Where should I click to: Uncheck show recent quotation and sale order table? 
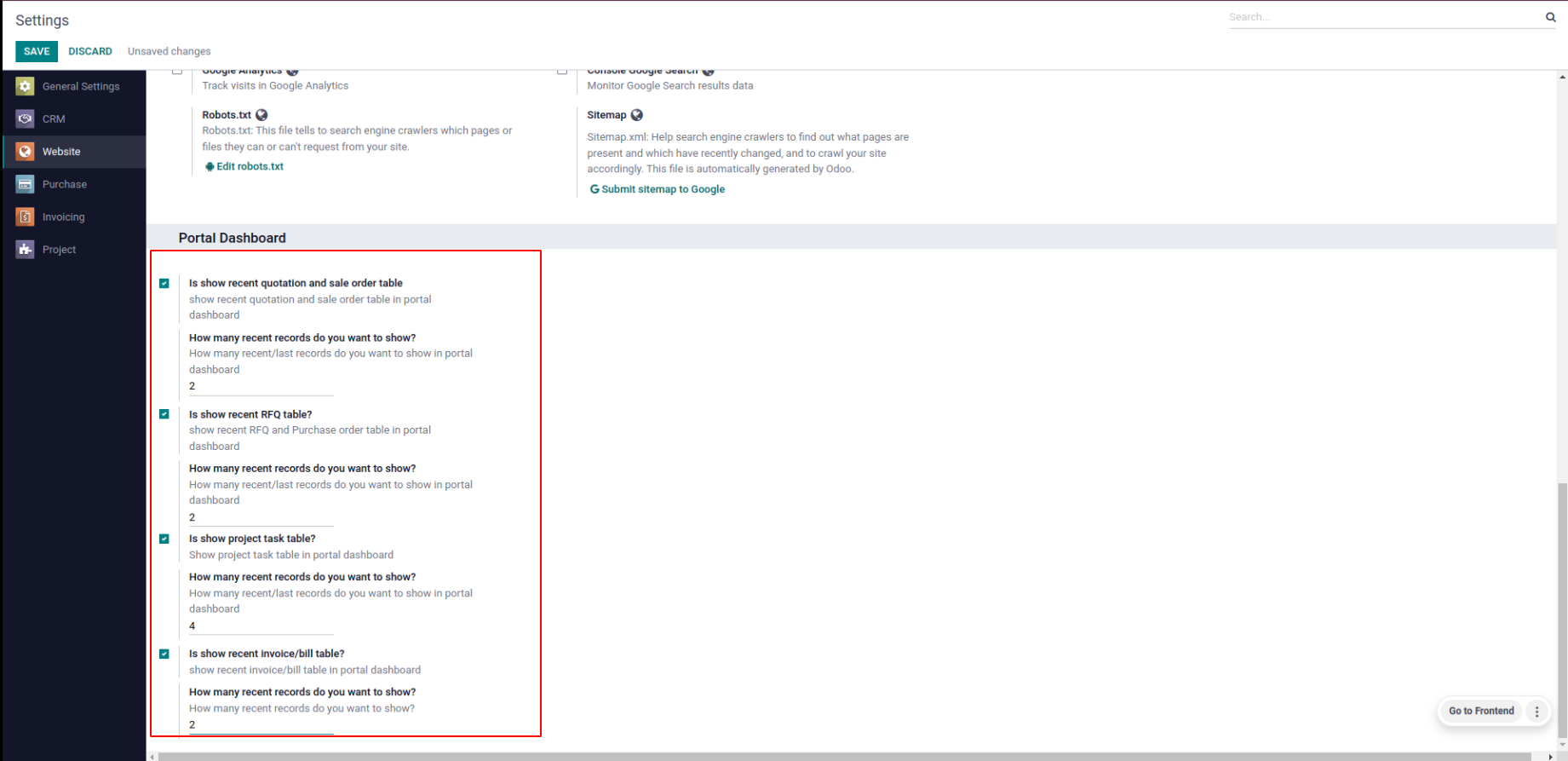click(164, 284)
